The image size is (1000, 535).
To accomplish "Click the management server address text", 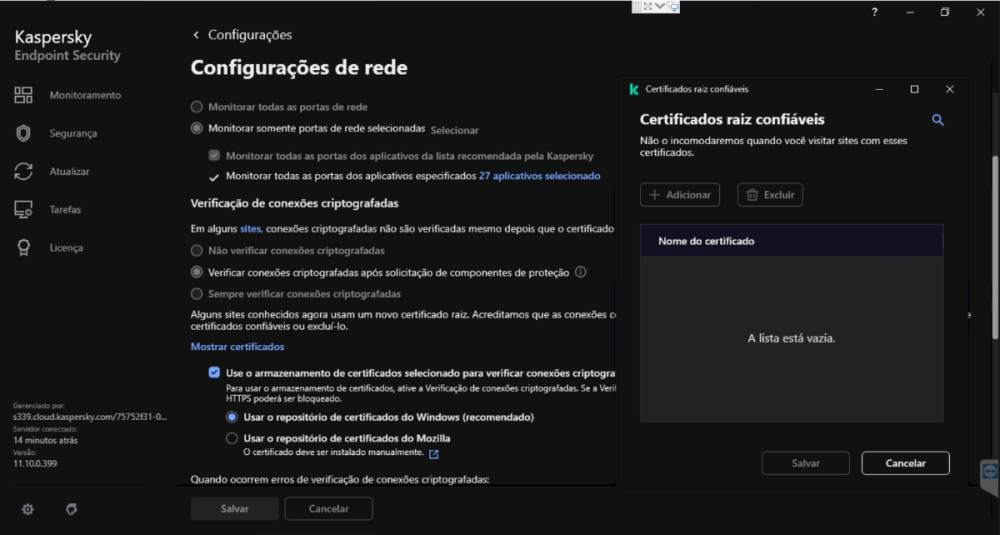I will coord(89,417).
